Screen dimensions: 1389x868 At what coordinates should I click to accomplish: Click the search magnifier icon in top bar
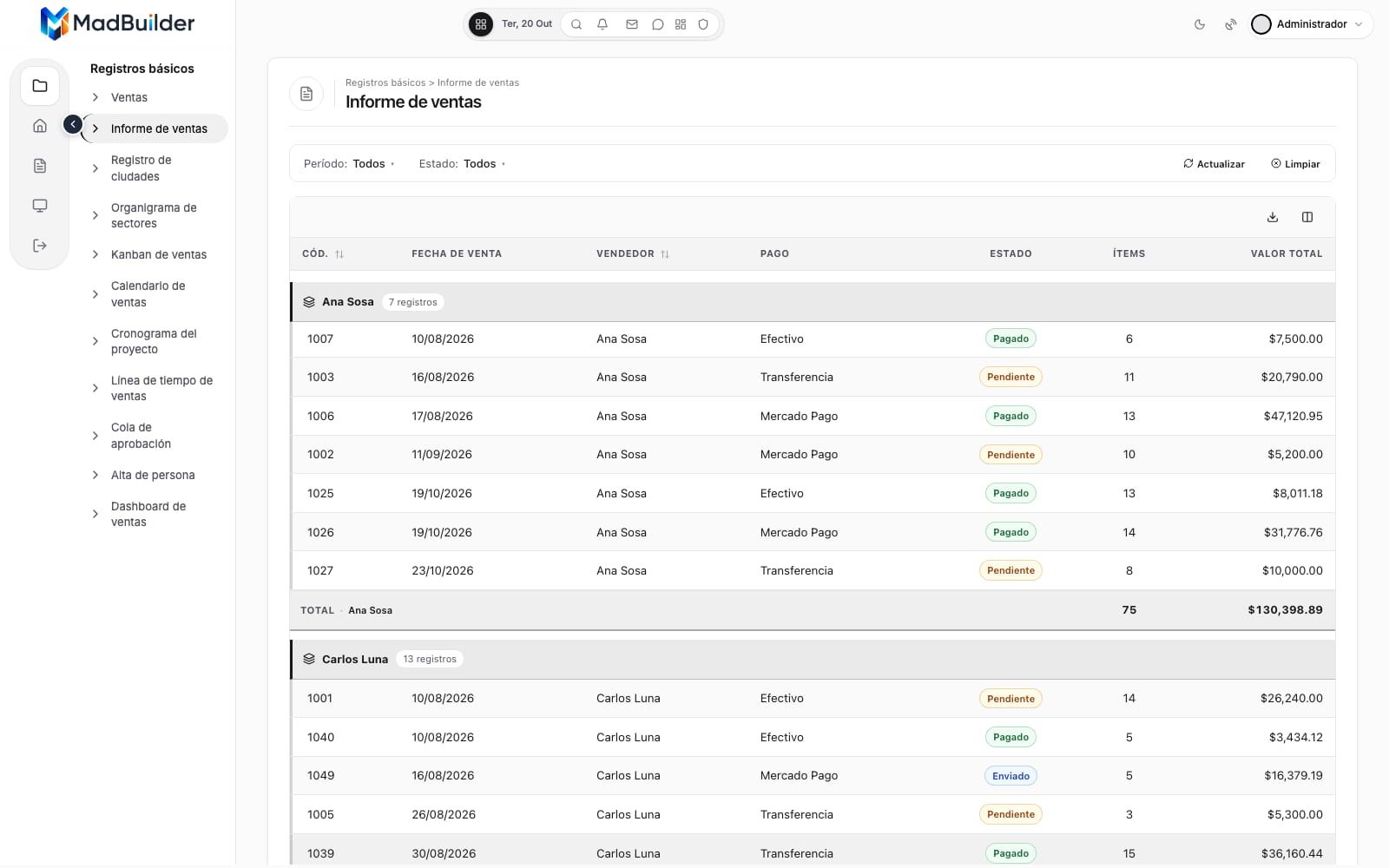(576, 24)
